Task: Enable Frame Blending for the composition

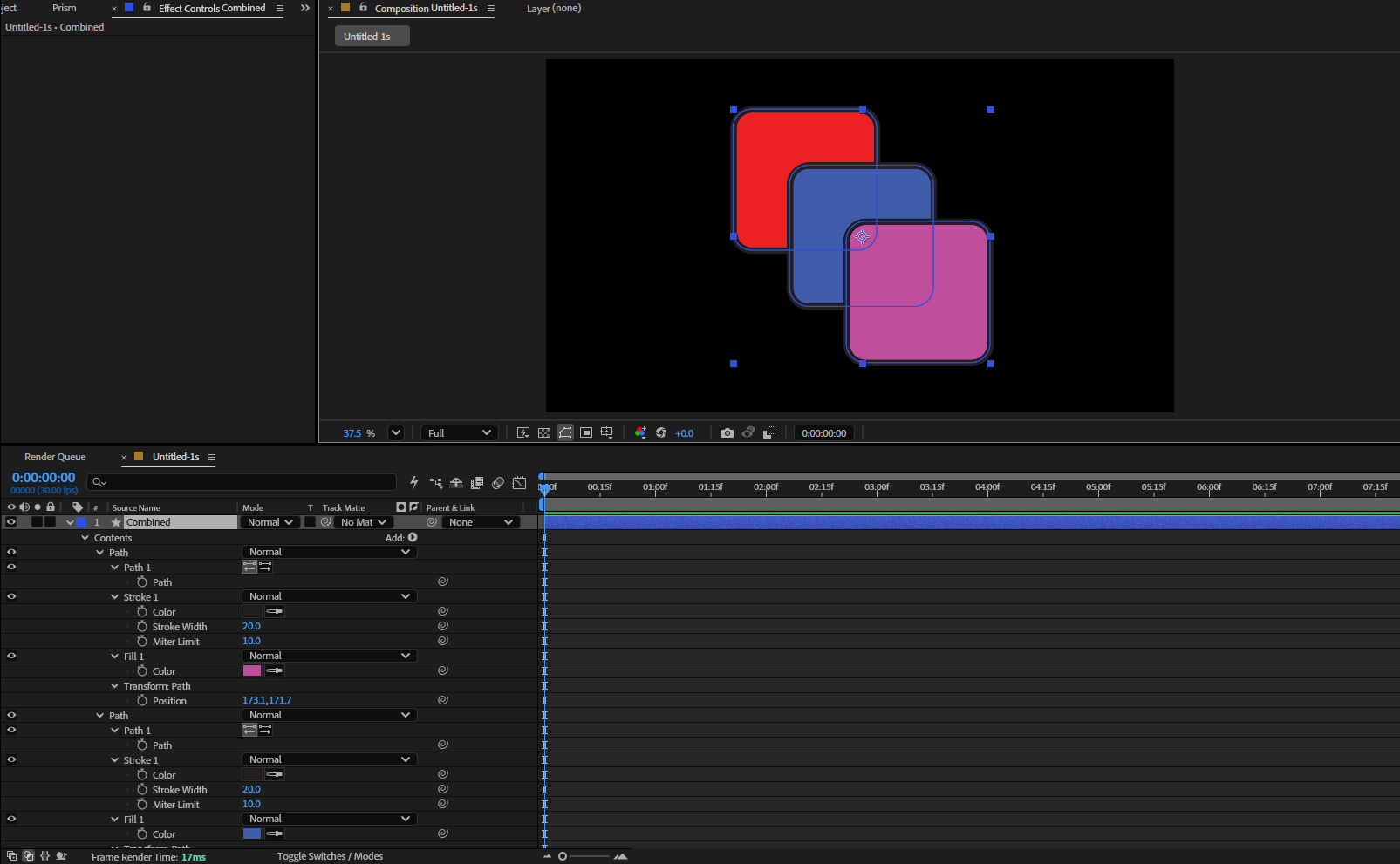Action: [477, 483]
